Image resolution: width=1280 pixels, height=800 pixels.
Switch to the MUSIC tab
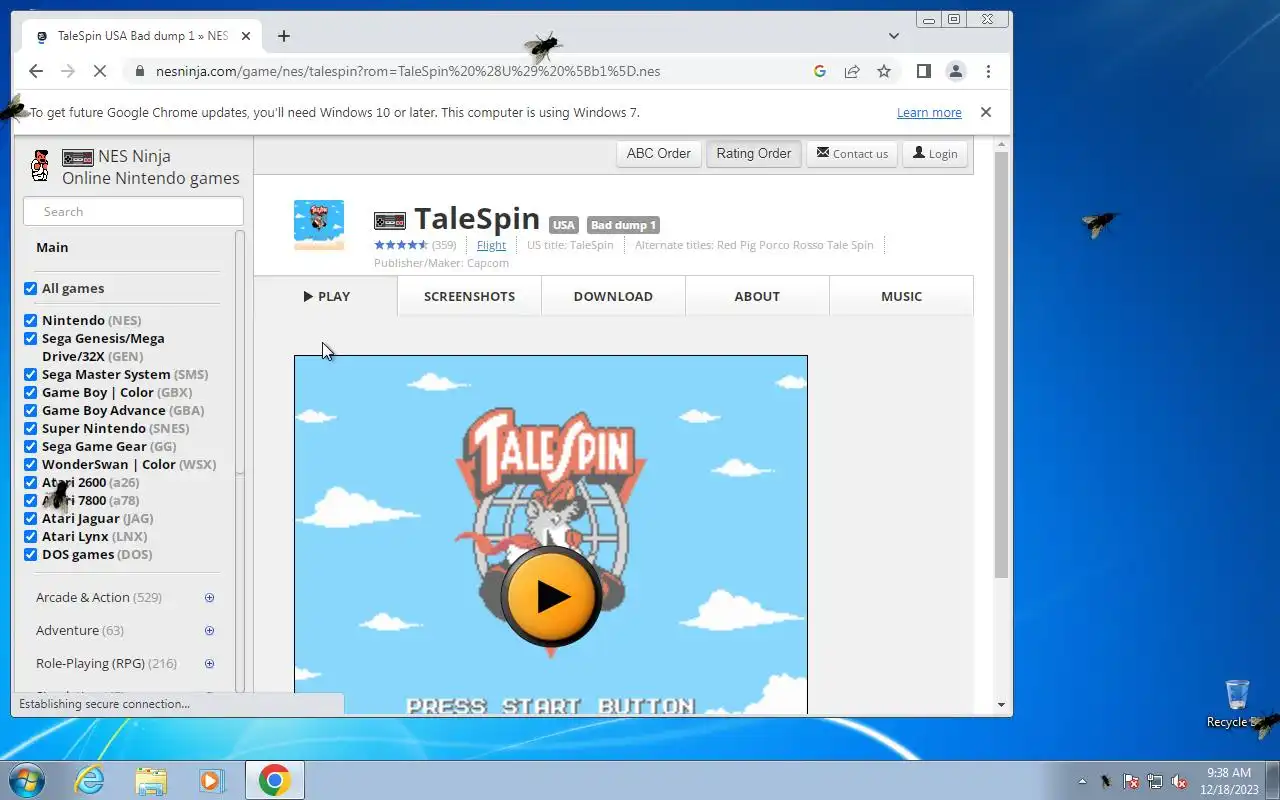(x=901, y=296)
